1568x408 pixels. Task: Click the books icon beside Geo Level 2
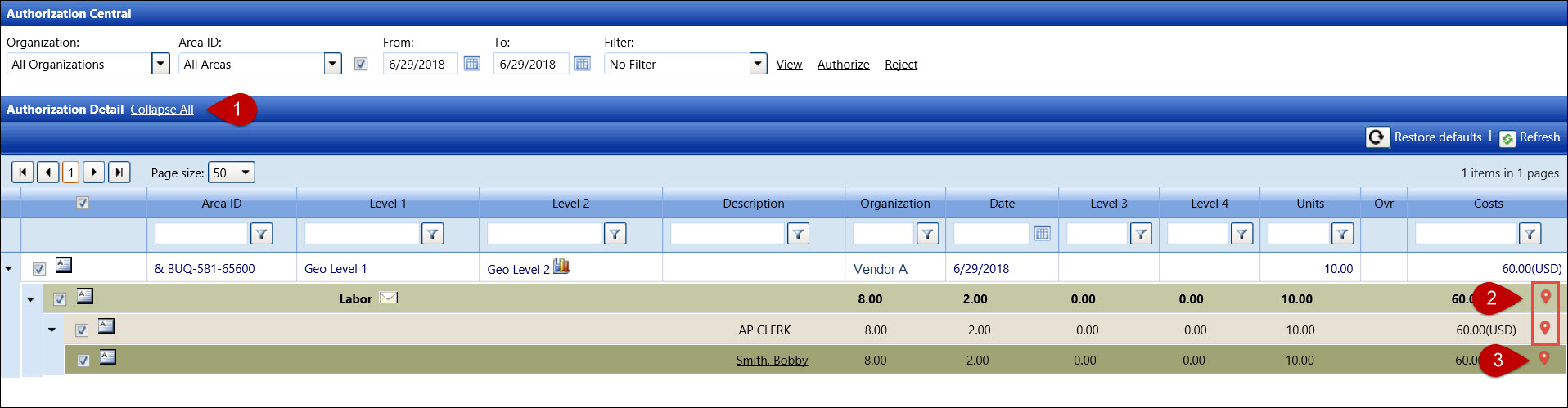561,267
